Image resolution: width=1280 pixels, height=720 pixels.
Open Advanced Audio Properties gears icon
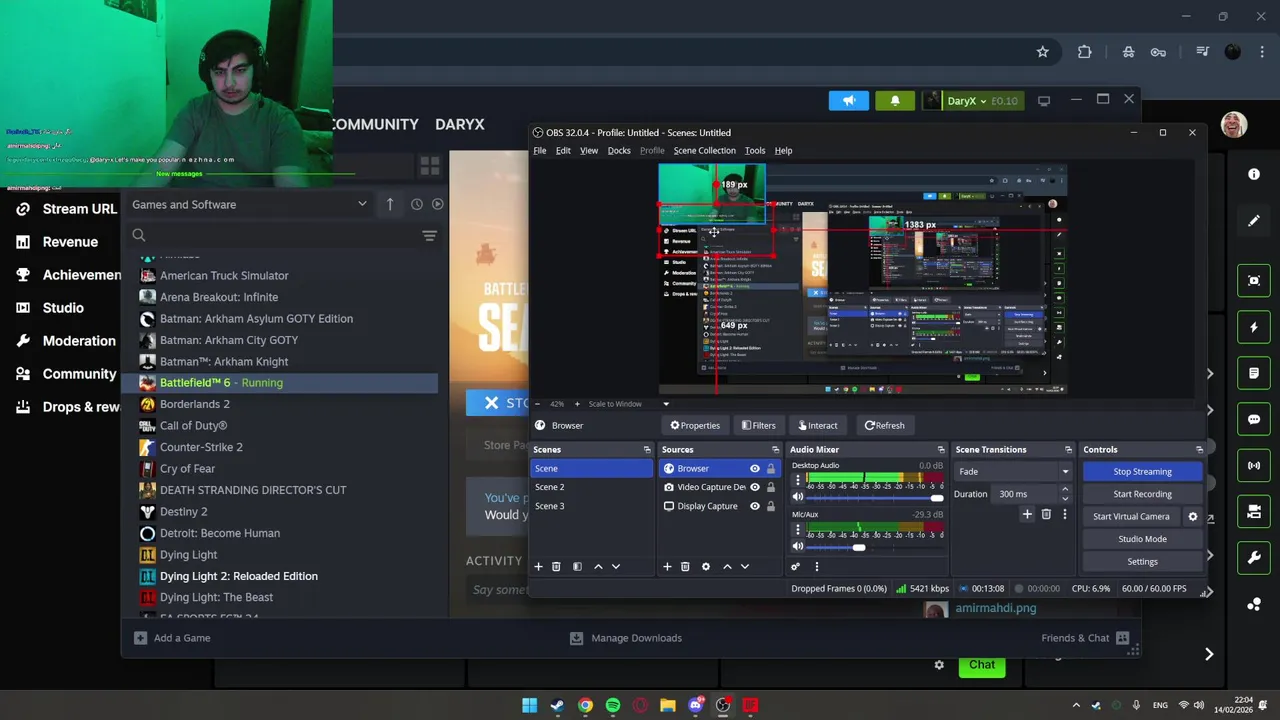pos(796,567)
